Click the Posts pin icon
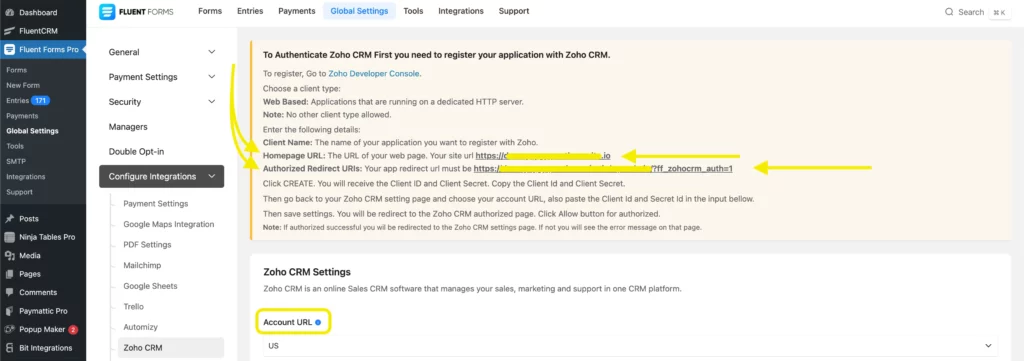 coord(10,219)
